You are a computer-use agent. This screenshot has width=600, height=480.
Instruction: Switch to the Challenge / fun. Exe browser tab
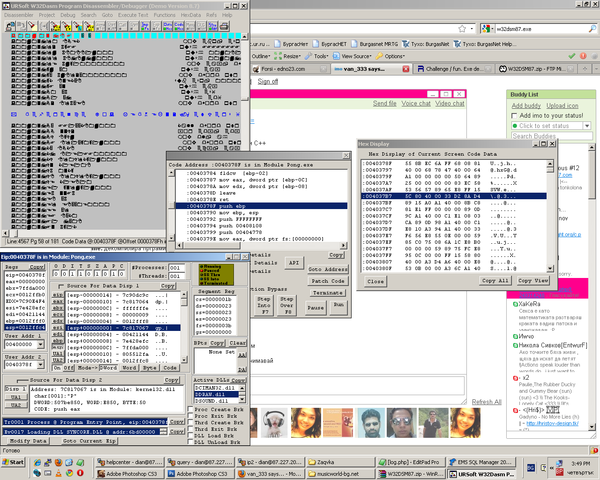454,69
